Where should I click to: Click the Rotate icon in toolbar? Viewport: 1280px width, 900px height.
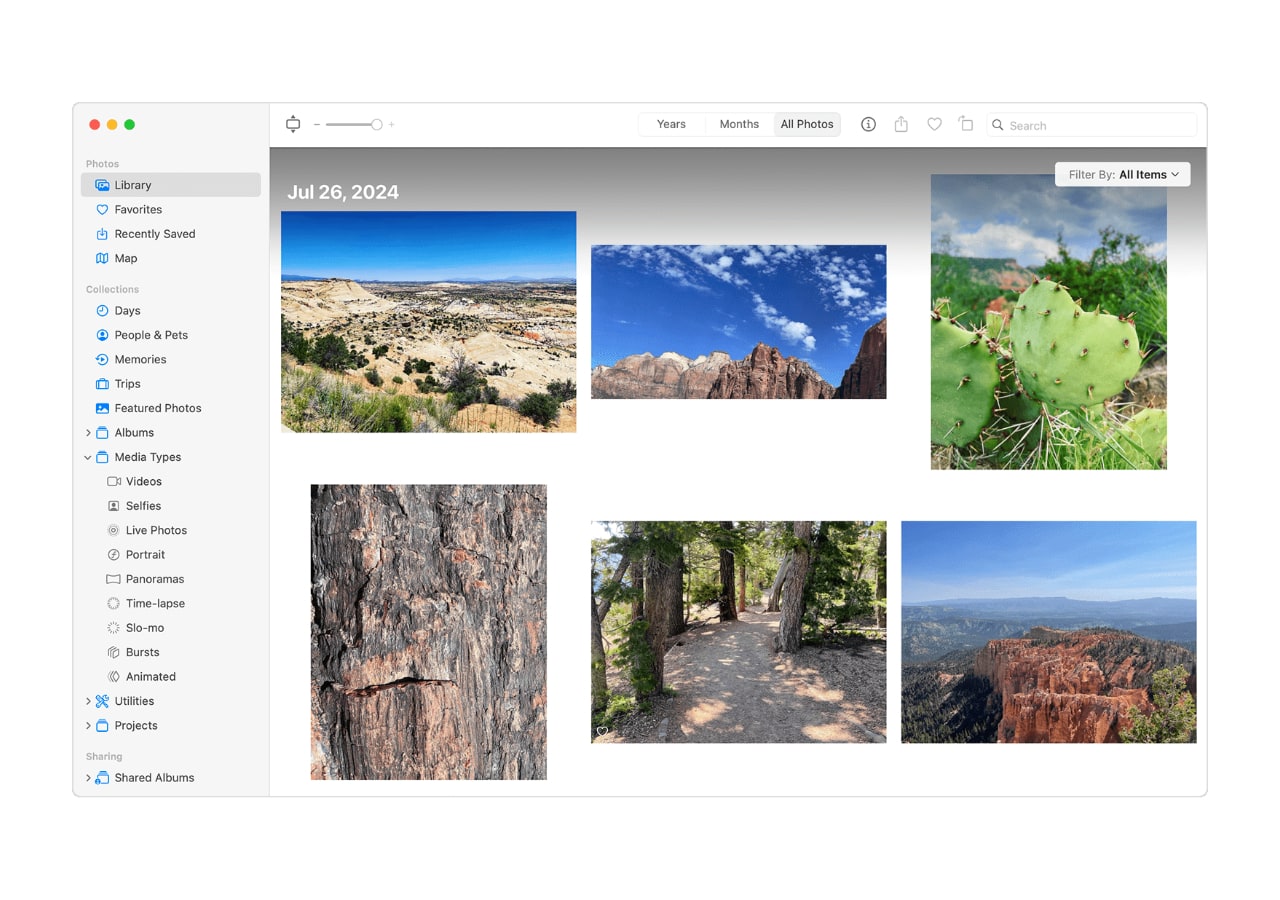pyautogui.click(x=966, y=124)
